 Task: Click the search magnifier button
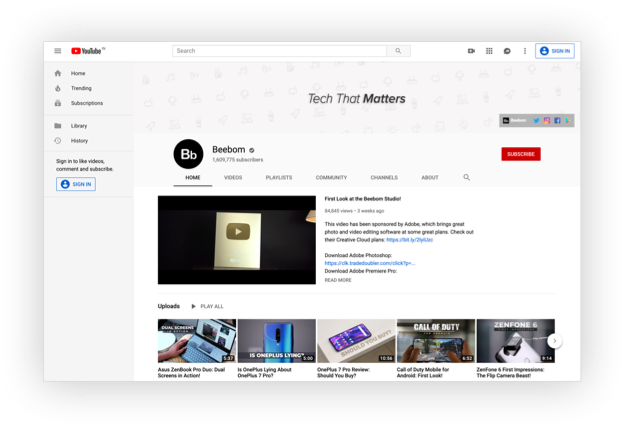[x=398, y=51]
